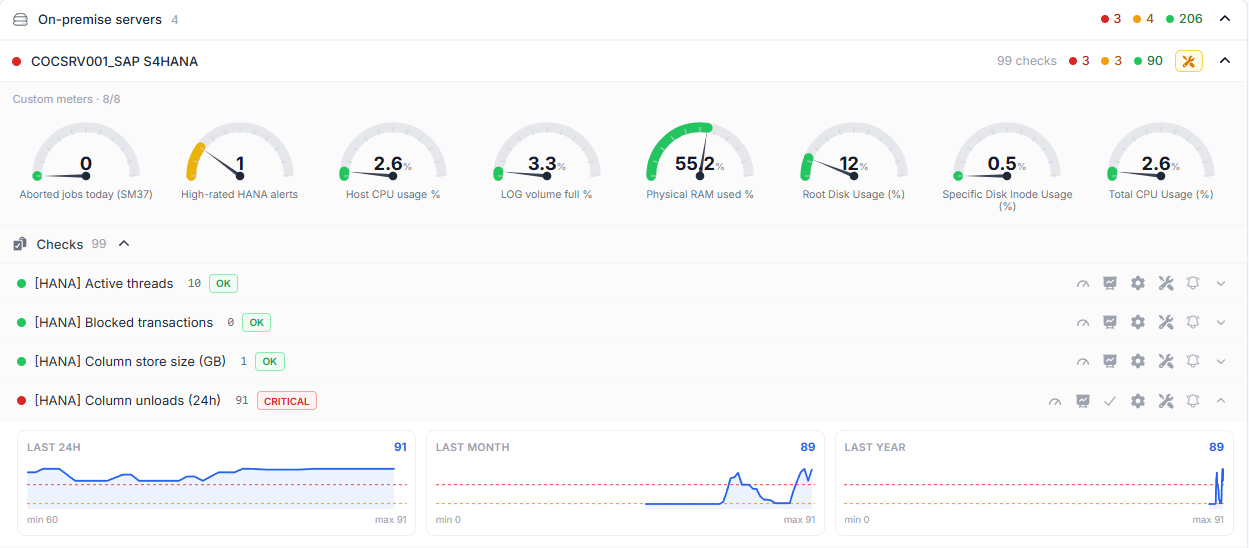1249x548 pixels.
Task: Open settings gear for Column store size check
Action: (1138, 361)
